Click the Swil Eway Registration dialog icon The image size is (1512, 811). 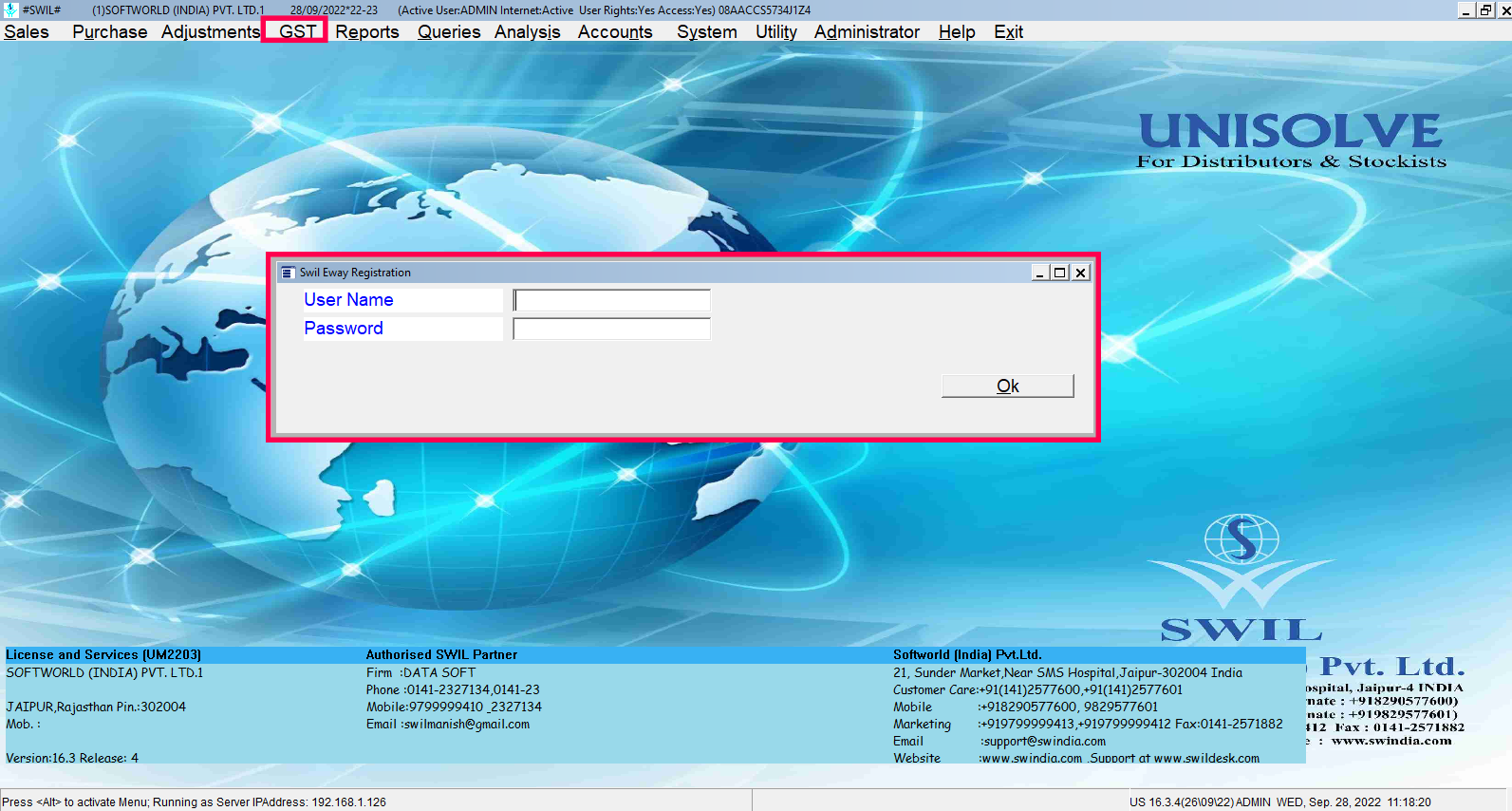[288, 273]
